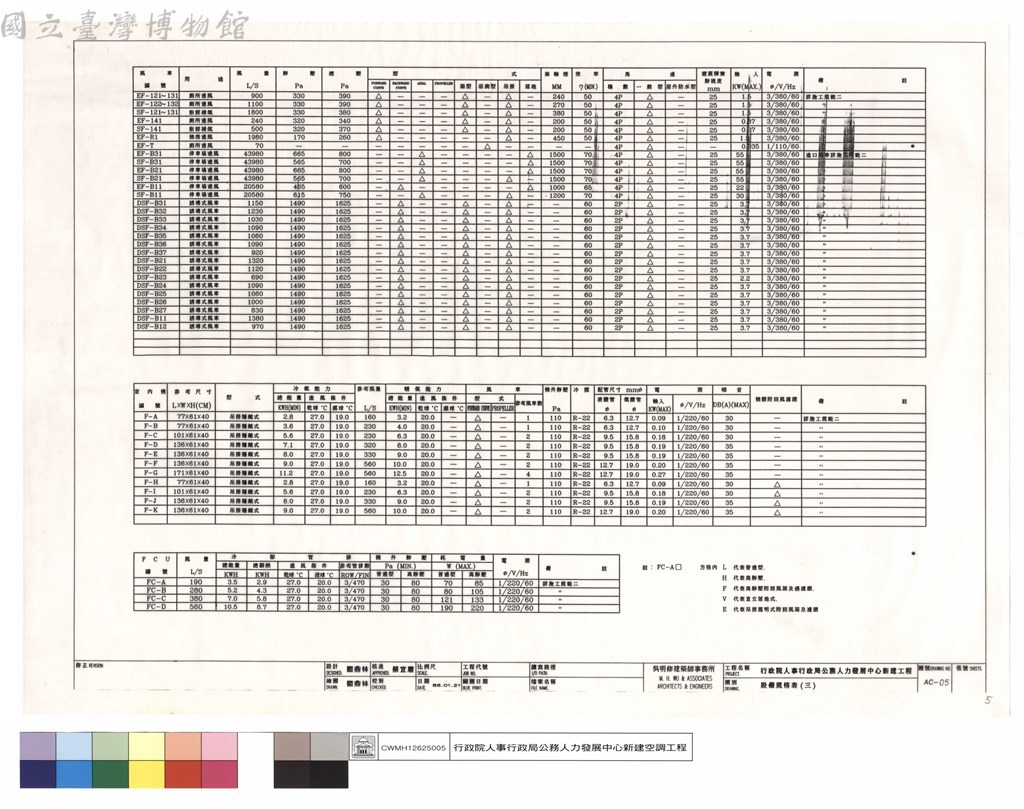Click the drawing title 設備規格表(三)

[x=788, y=685]
